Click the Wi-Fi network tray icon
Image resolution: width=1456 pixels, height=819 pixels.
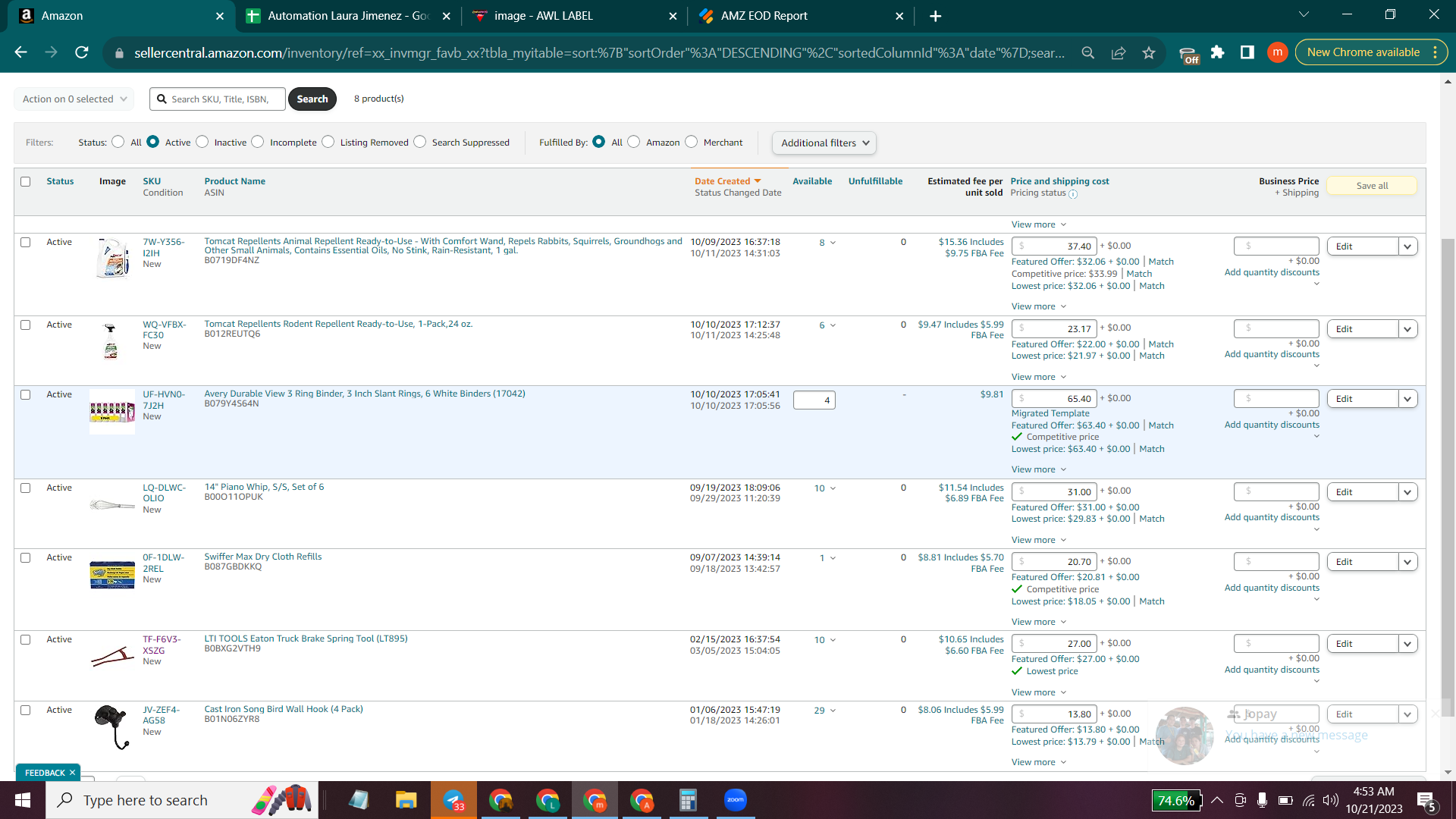pos(1308,800)
